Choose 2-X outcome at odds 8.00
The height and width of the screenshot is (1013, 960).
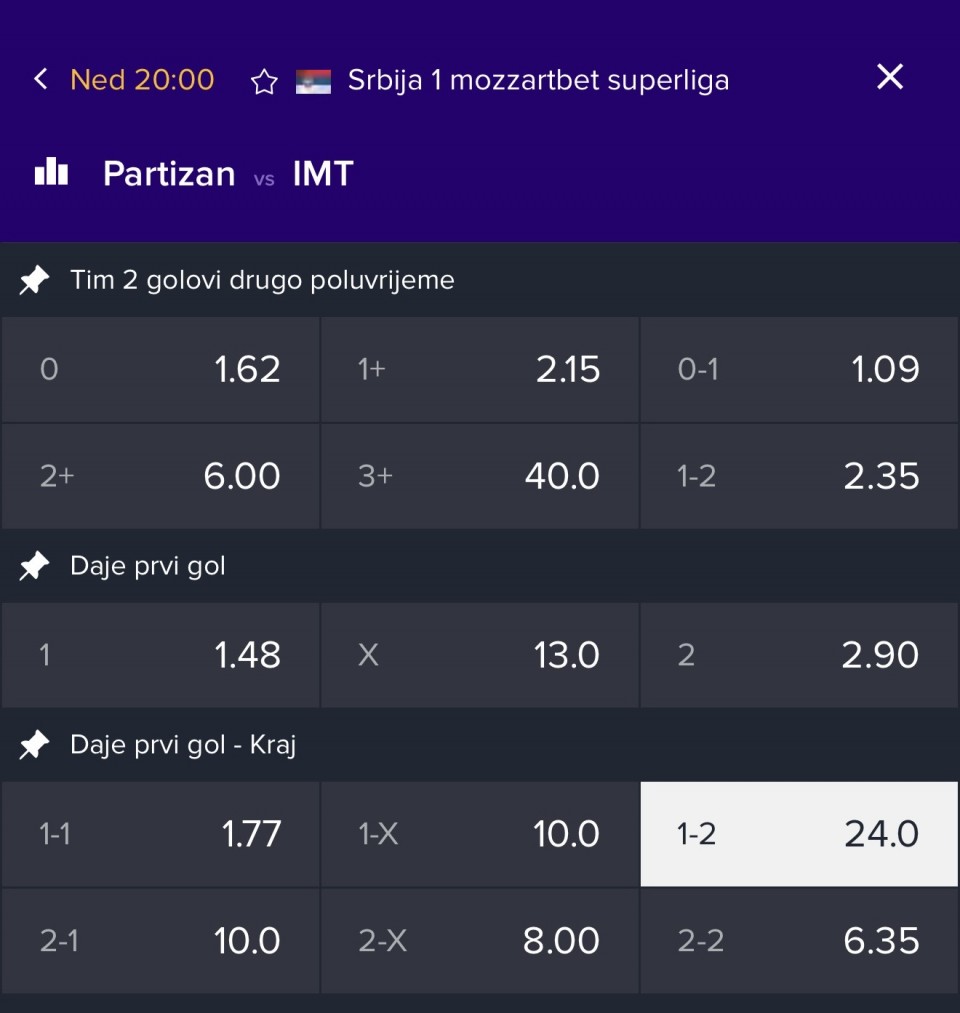(480, 941)
